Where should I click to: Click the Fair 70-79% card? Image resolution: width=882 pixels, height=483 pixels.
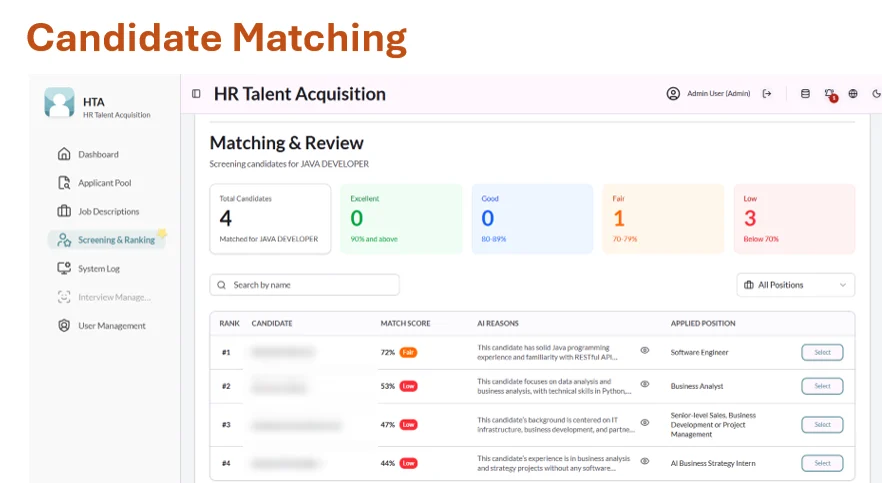click(x=663, y=219)
